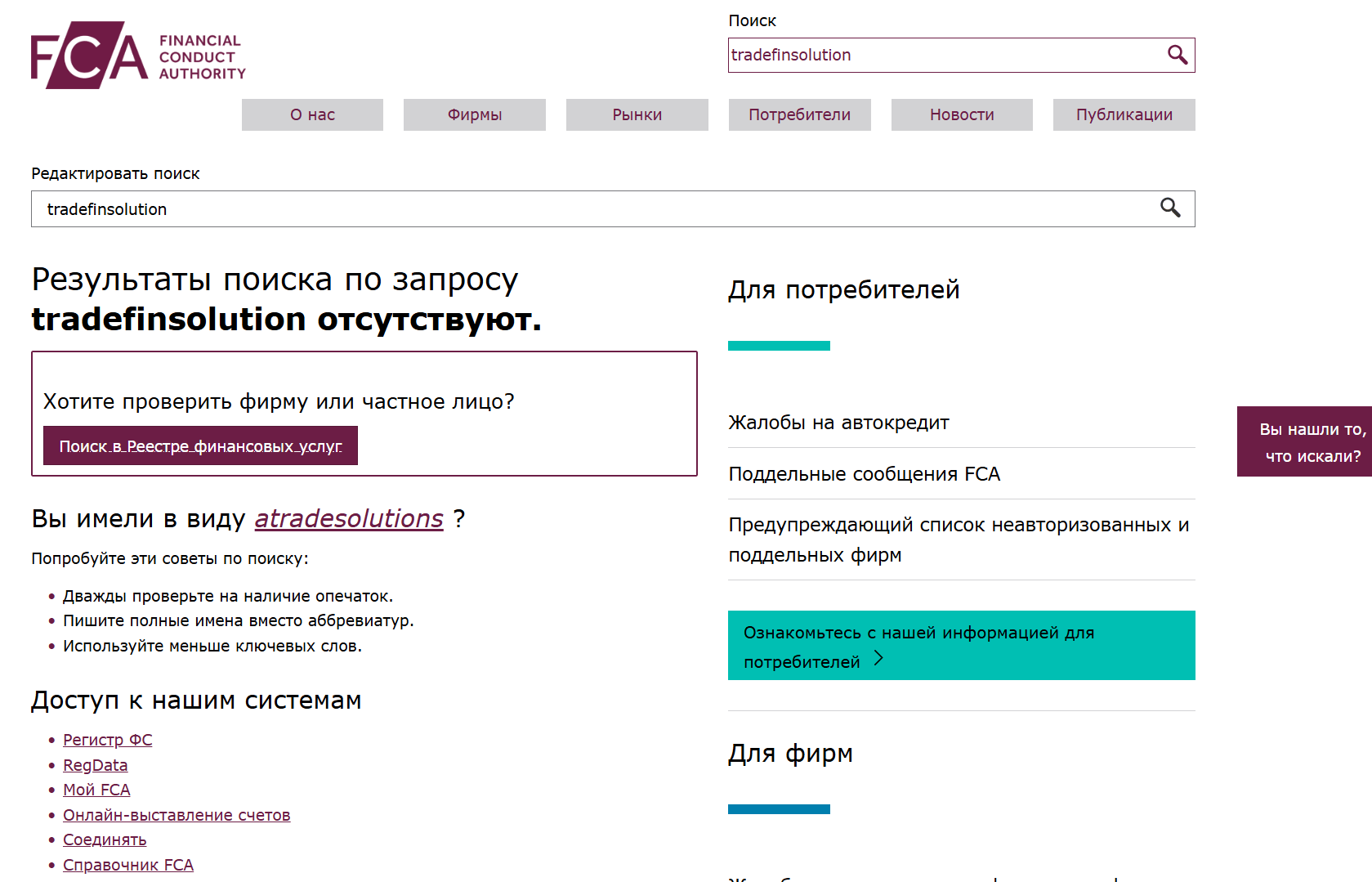Open the 'Новости' menu
The height and width of the screenshot is (882, 1372).
962,114
